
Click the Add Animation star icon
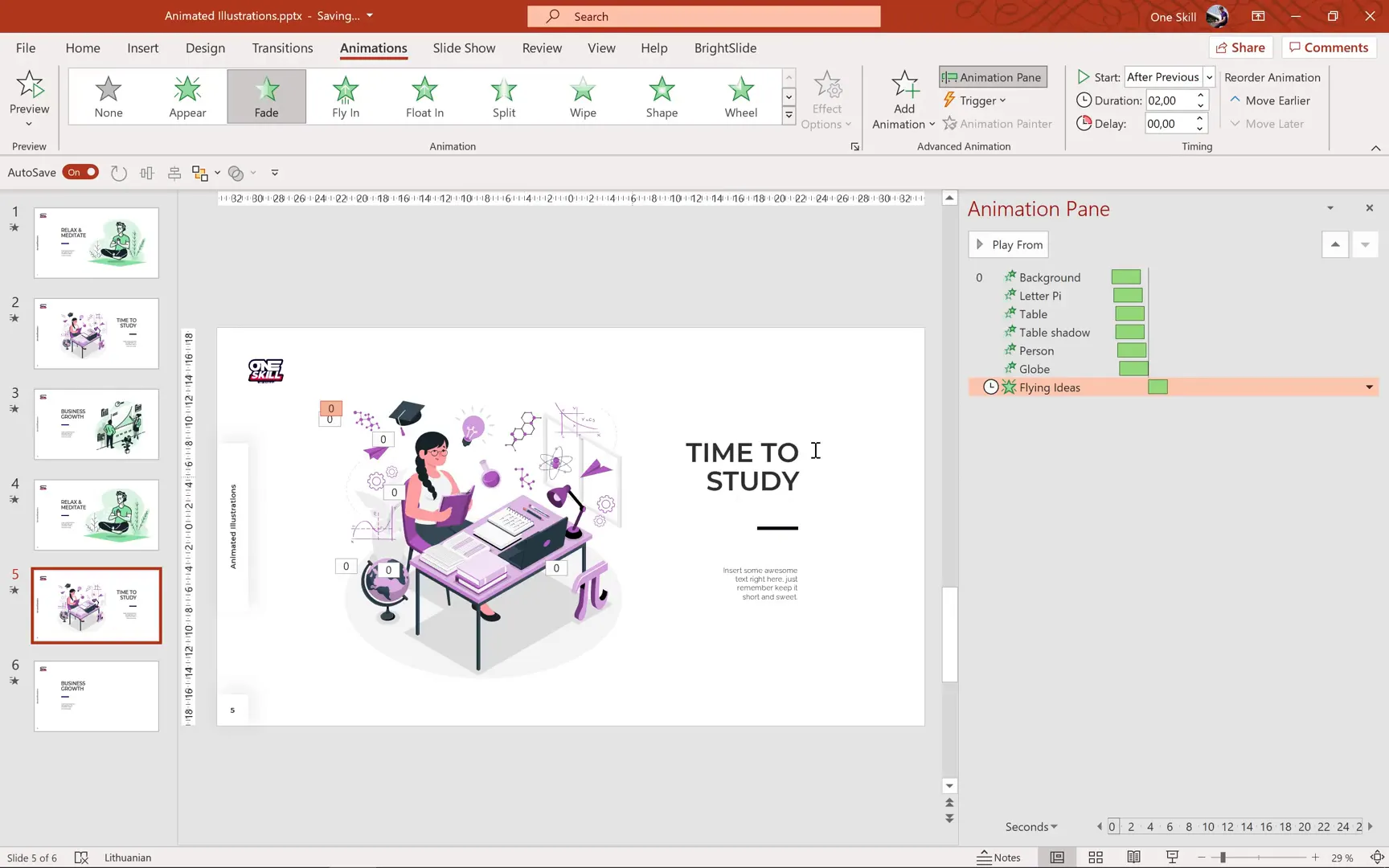[x=904, y=85]
